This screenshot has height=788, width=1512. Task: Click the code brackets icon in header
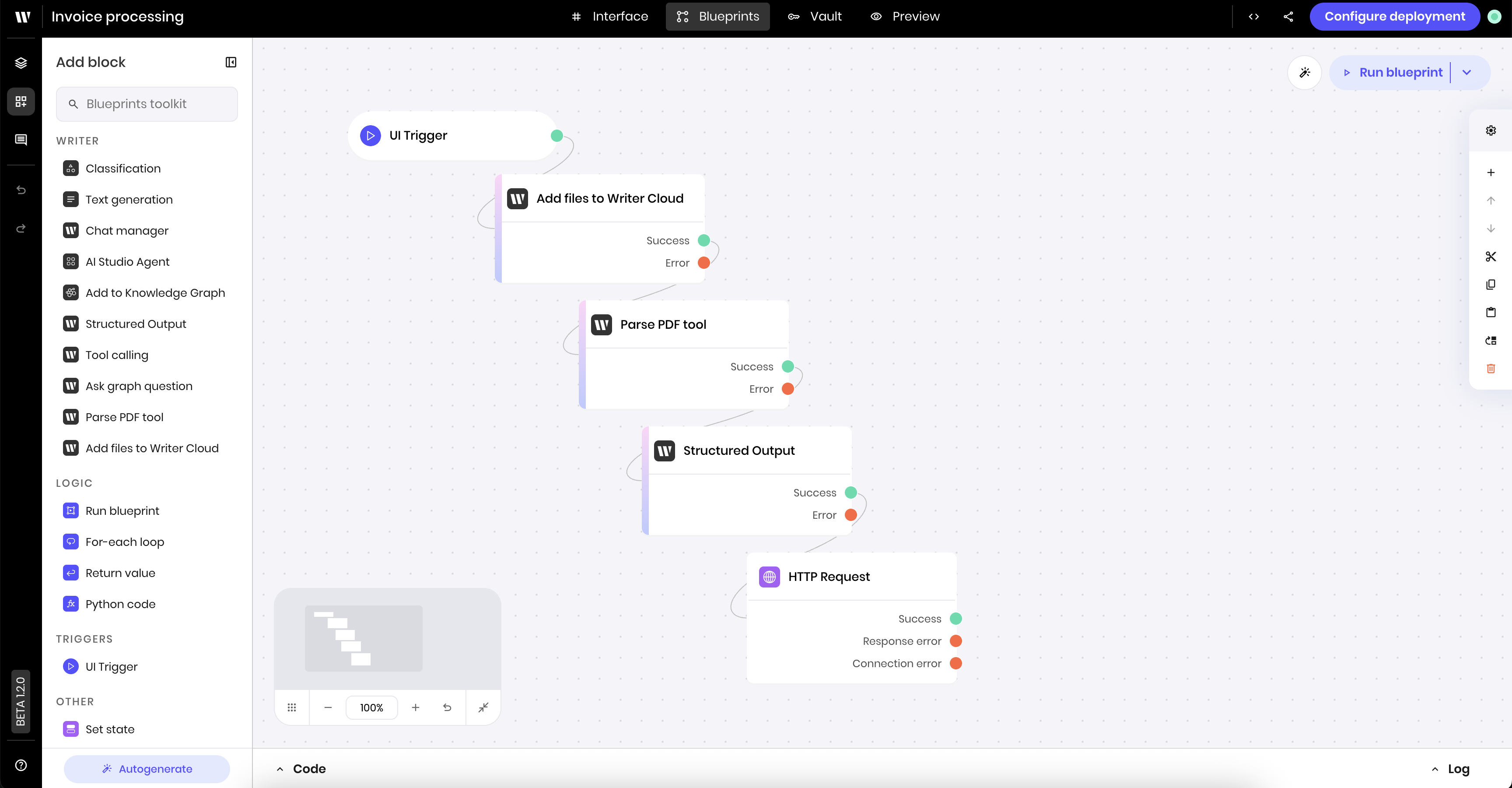point(1254,17)
